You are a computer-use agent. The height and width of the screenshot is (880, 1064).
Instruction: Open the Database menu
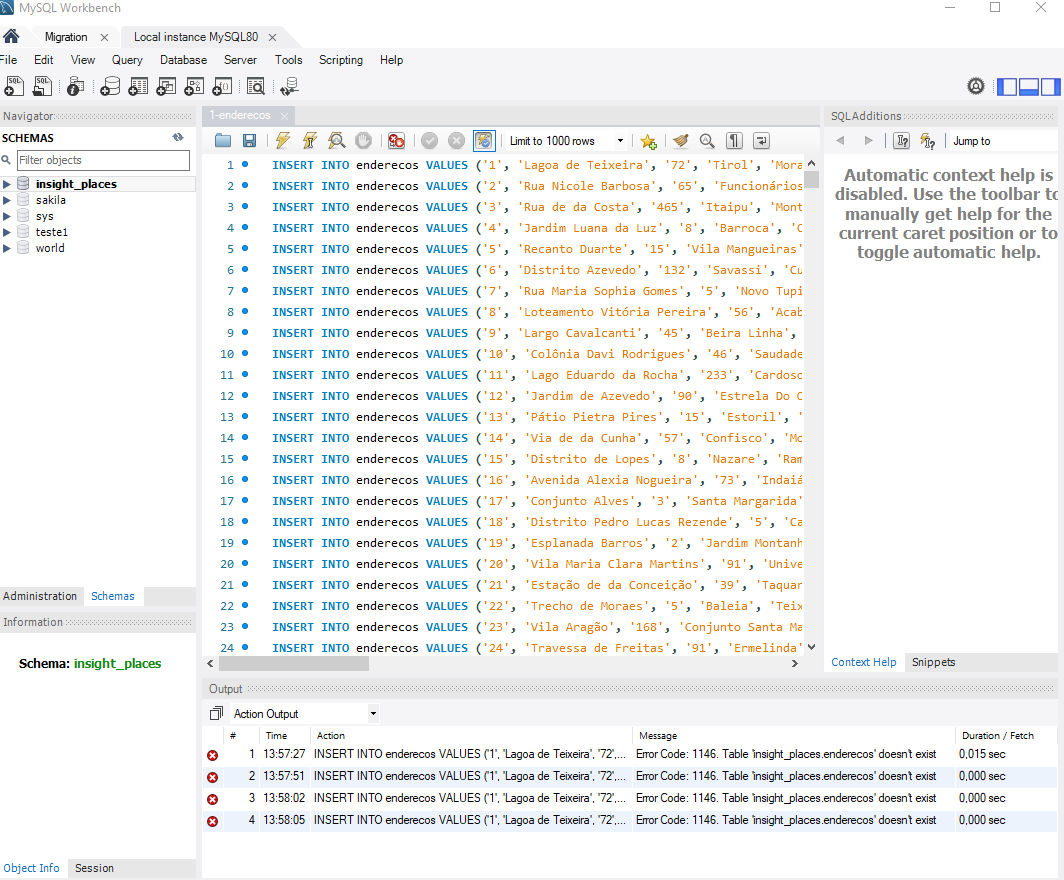tap(183, 60)
